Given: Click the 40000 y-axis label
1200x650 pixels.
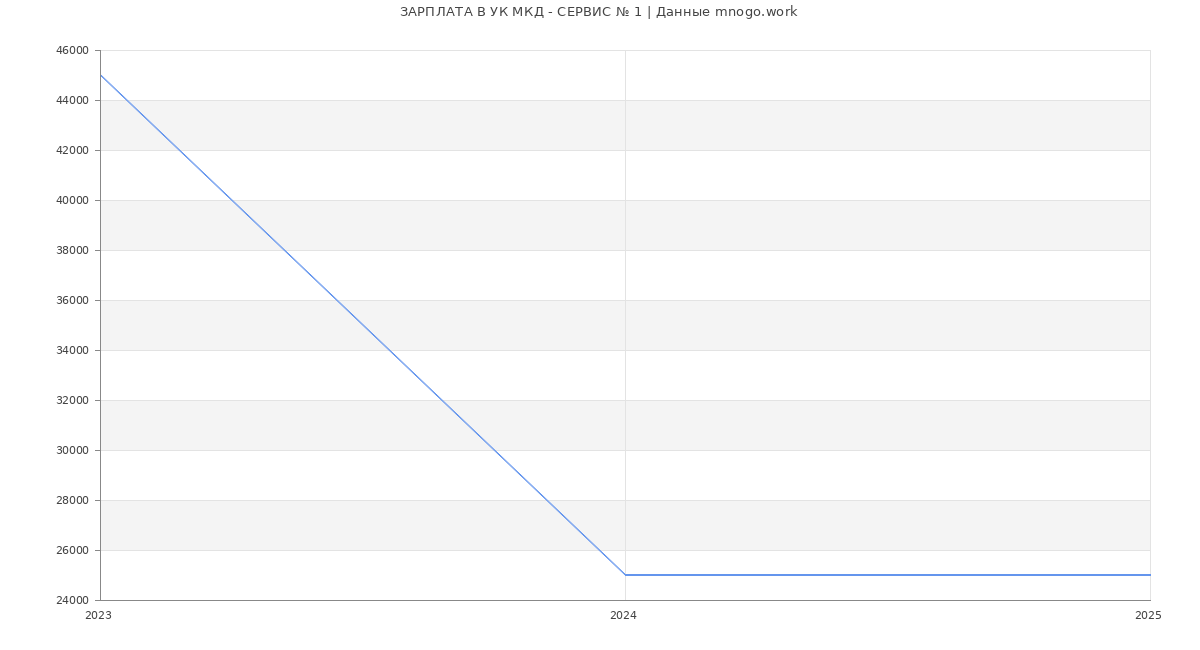Looking at the screenshot, I should pyautogui.click(x=74, y=201).
